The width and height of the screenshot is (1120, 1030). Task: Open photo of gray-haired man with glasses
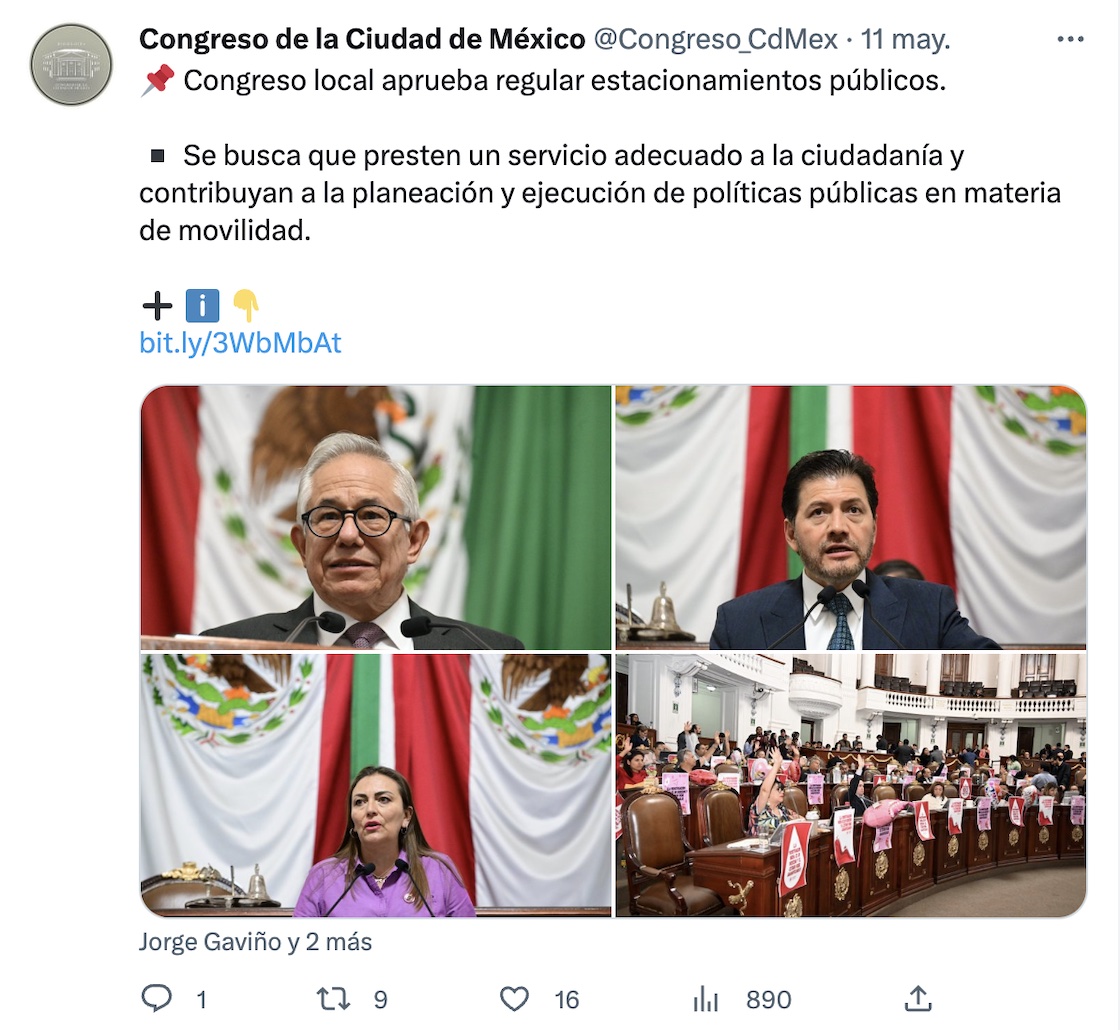376,517
